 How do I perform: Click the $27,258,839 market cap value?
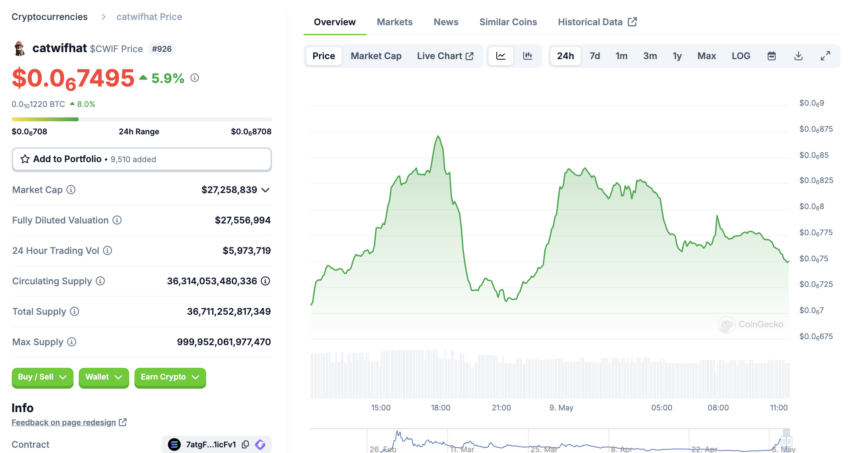(x=229, y=190)
